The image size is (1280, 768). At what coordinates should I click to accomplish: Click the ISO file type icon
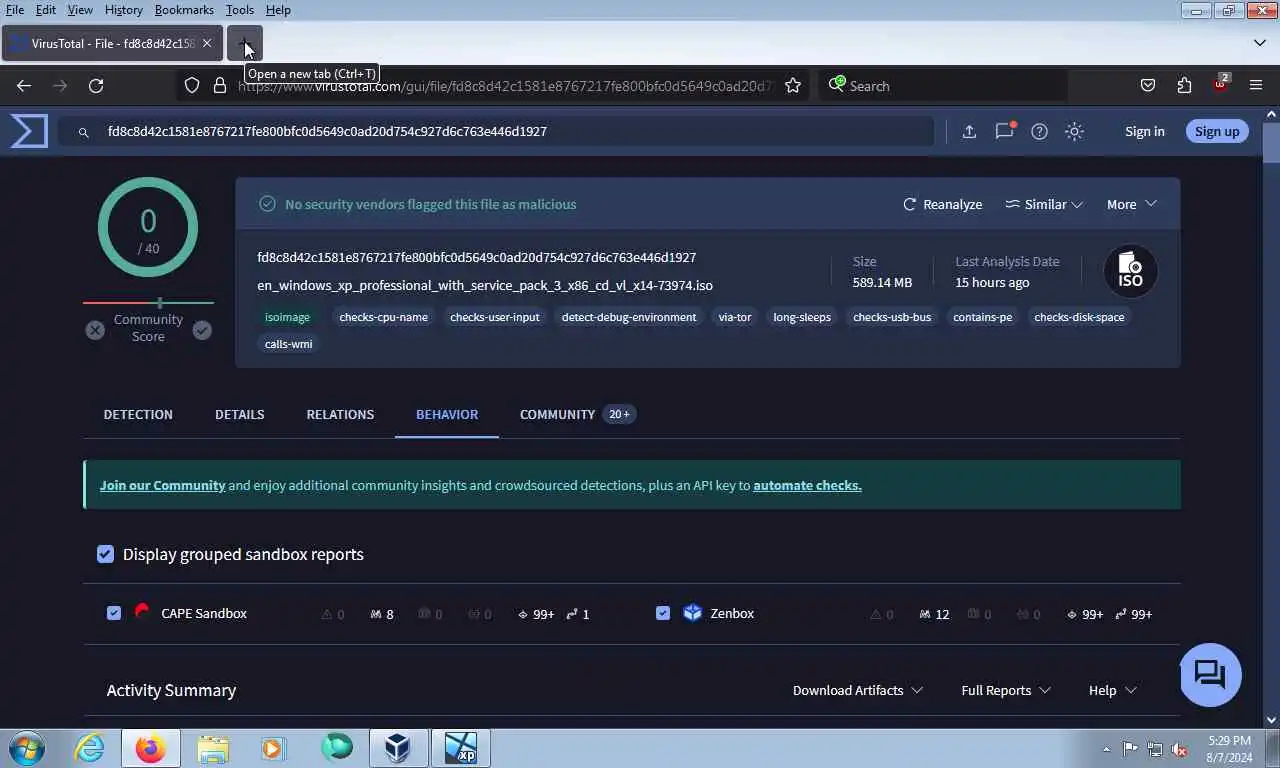point(1130,271)
